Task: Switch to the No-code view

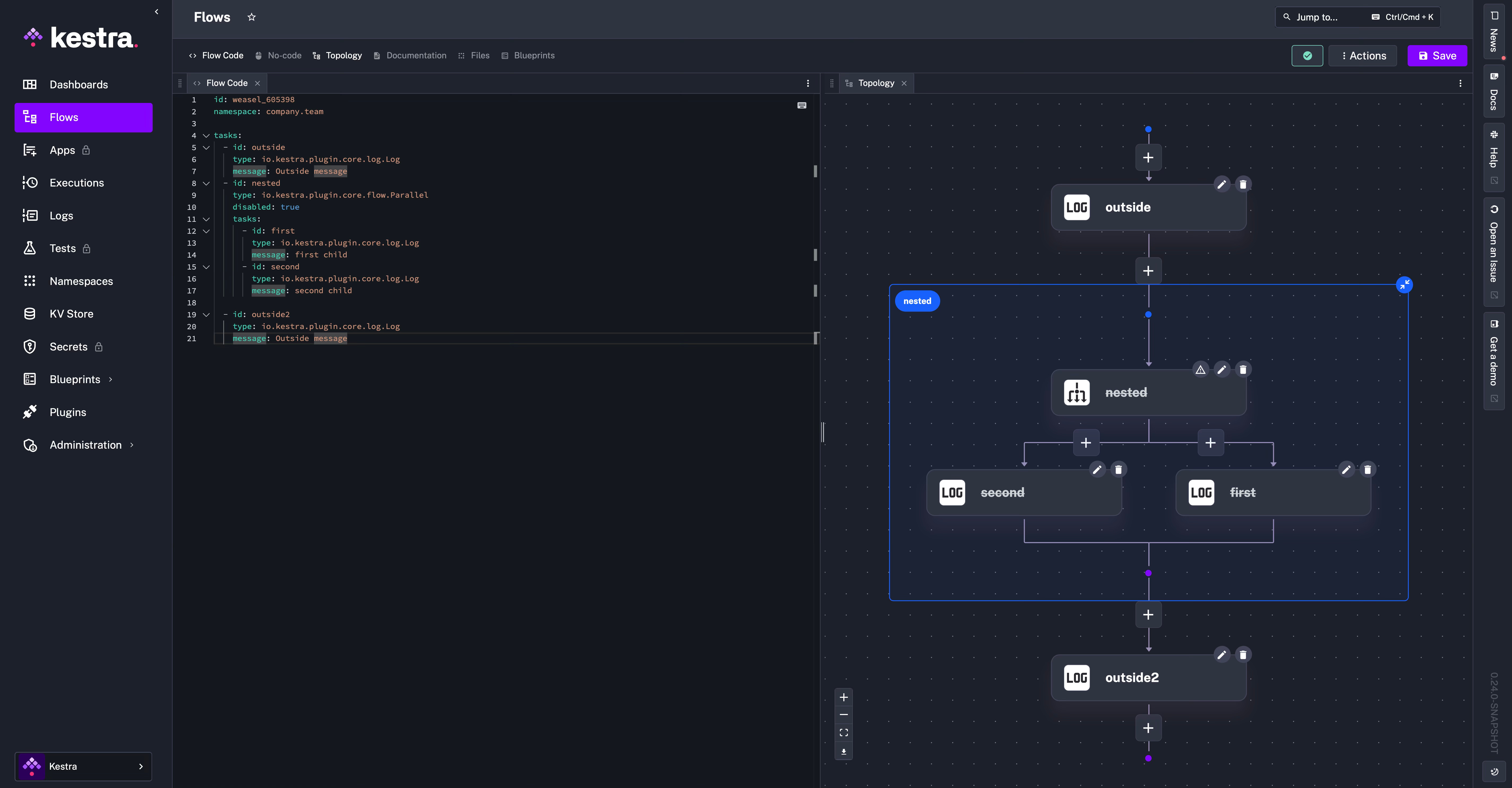Action: click(278, 56)
